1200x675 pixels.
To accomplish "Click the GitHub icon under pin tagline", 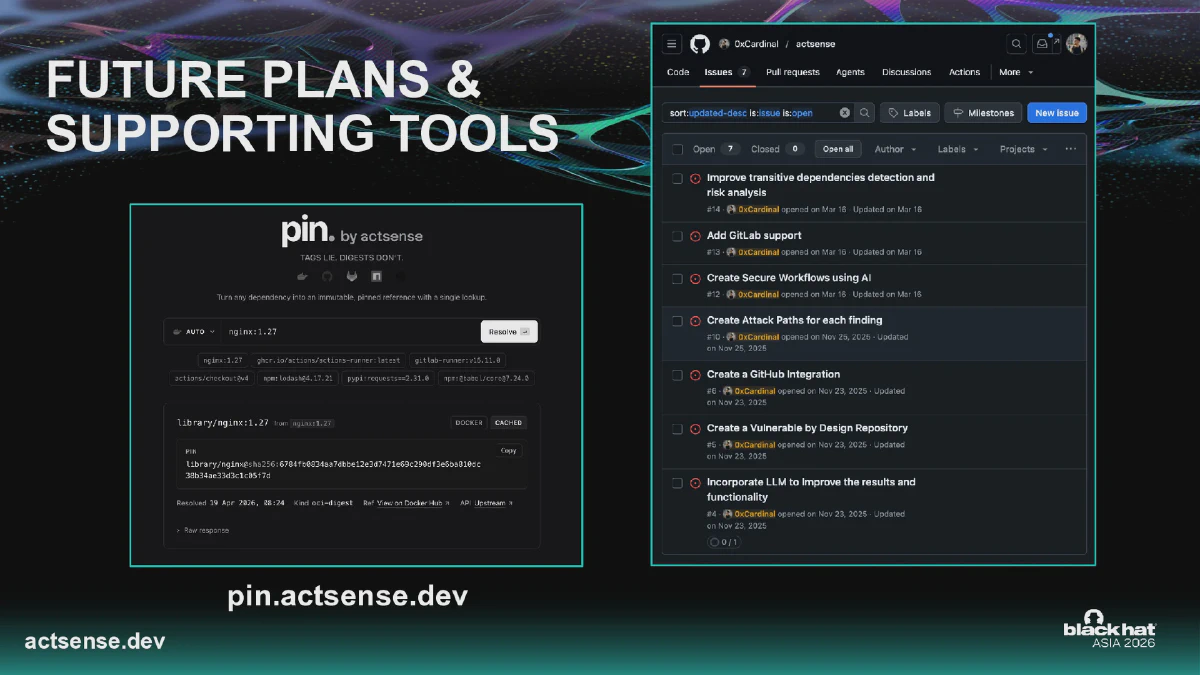I will 326,276.
